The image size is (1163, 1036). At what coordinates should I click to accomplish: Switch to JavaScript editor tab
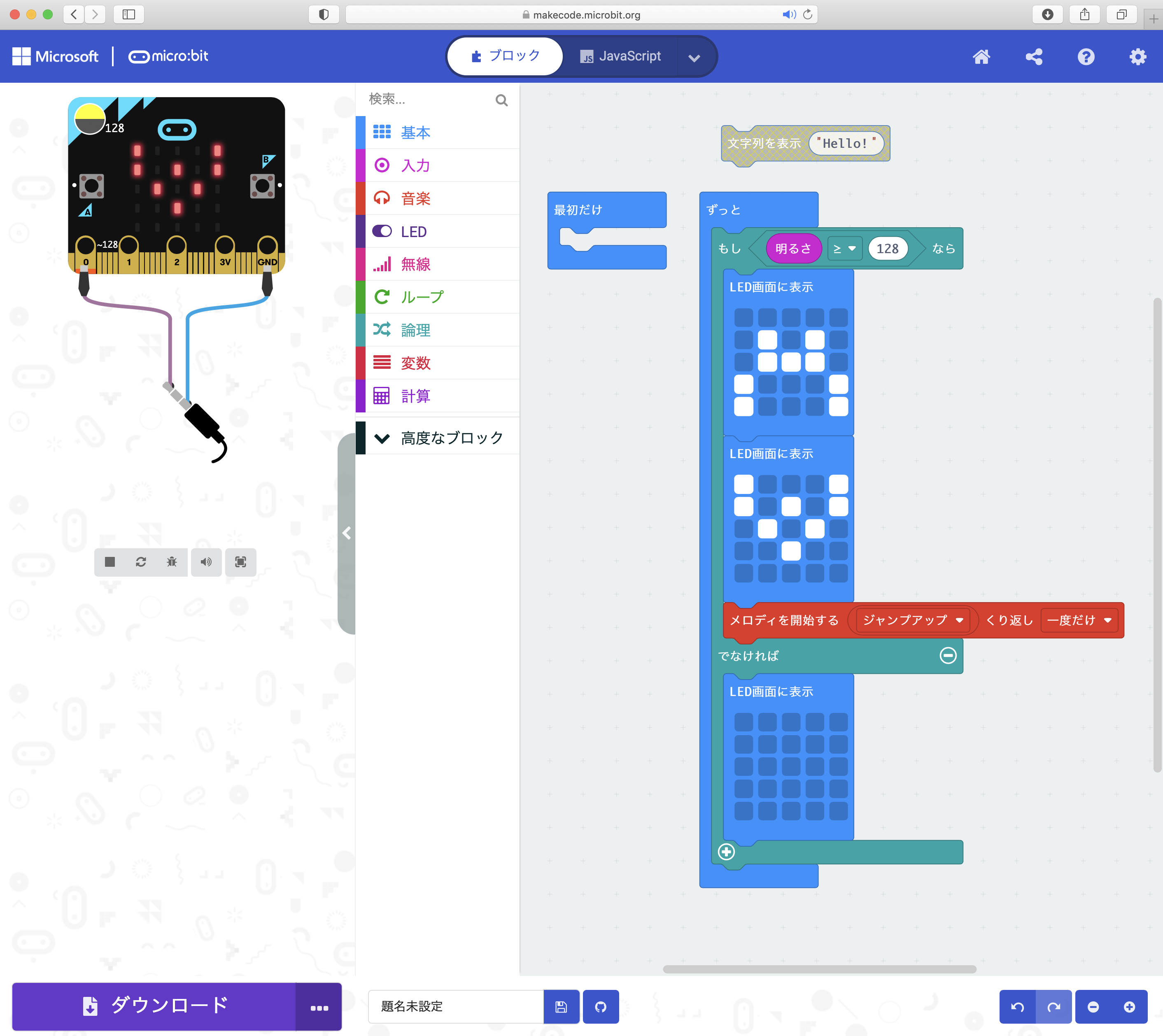click(x=620, y=56)
